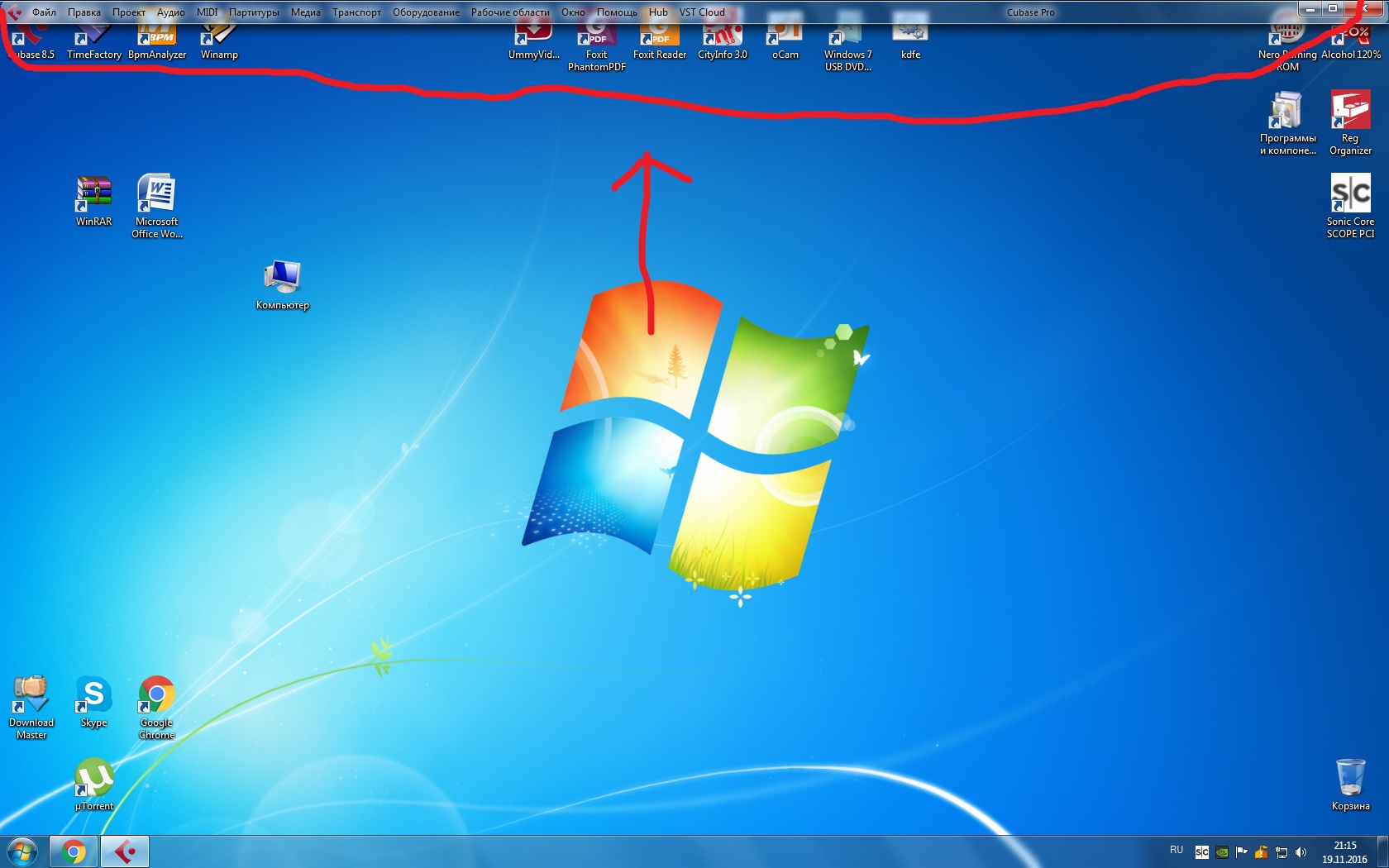Select the Программы и компоненты icon
Image resolution: width=1389 pixels, height=868 pixels.
[x=1287, y=123]
